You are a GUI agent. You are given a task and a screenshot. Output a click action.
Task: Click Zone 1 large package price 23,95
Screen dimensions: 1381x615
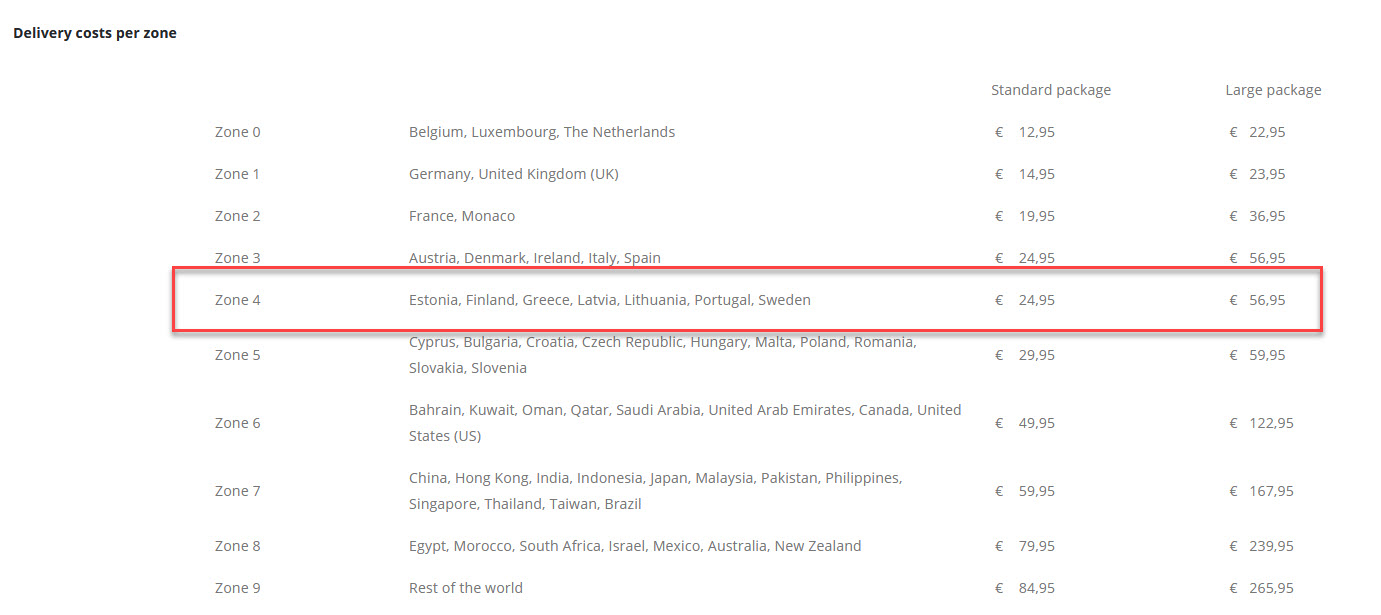pos(1267,174)
